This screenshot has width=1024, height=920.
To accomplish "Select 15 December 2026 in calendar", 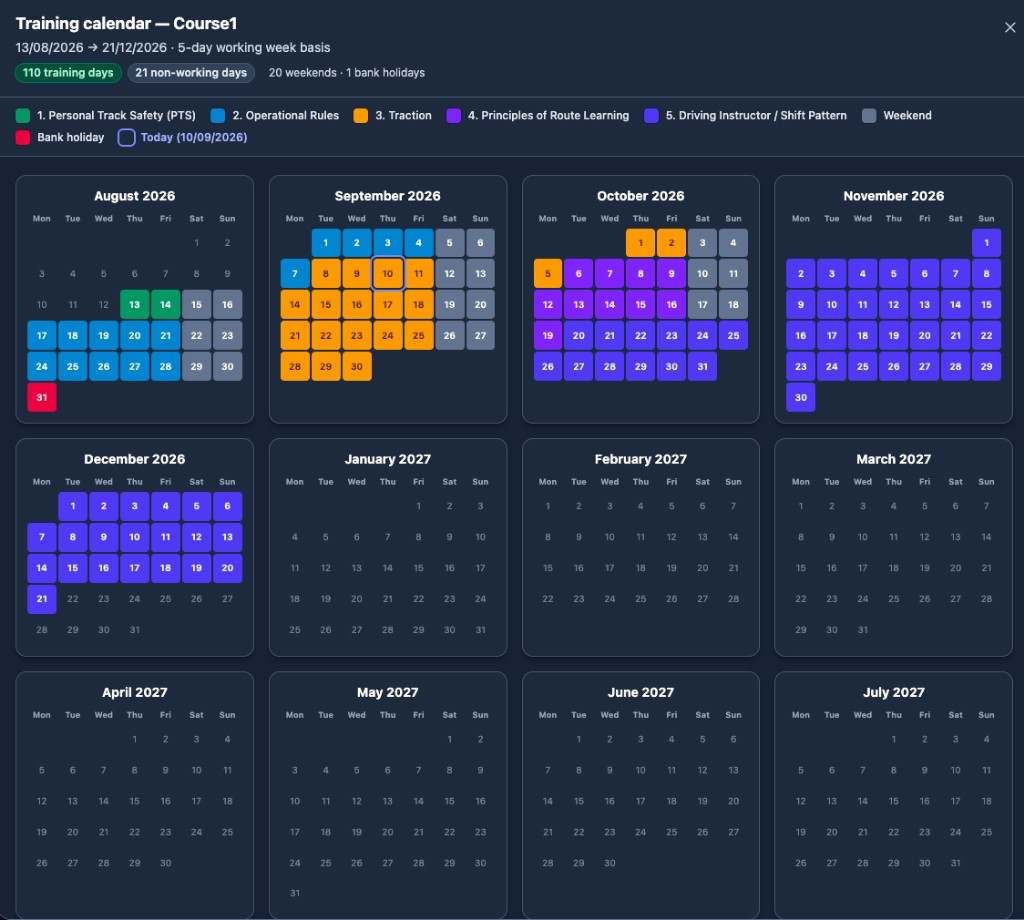I will coord(72,567).
